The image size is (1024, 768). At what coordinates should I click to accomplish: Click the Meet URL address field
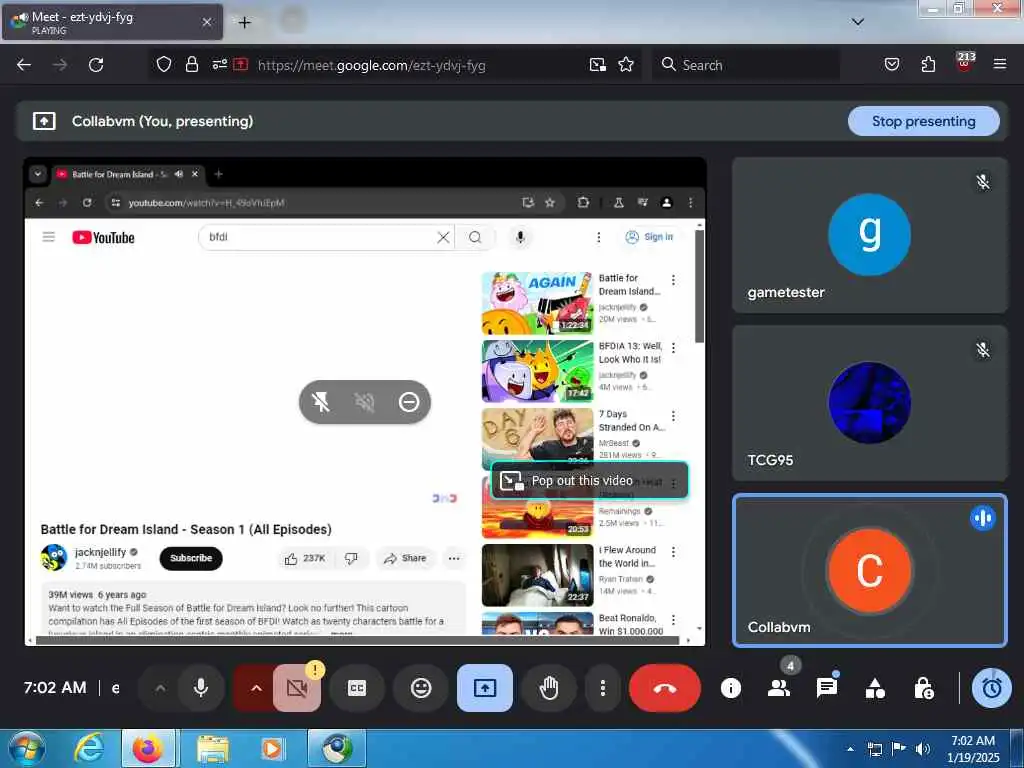[372, 65]
